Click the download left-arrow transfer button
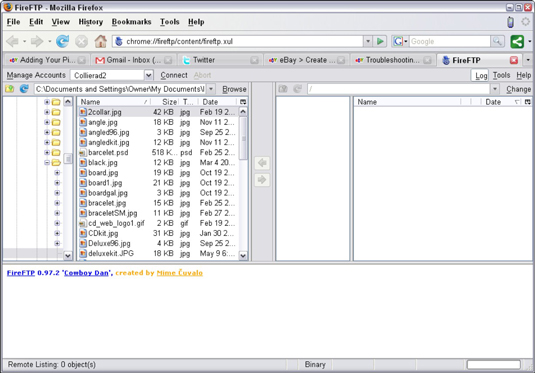Image resolution: width=535 pixels, height=373 pixels. point(262,163)
